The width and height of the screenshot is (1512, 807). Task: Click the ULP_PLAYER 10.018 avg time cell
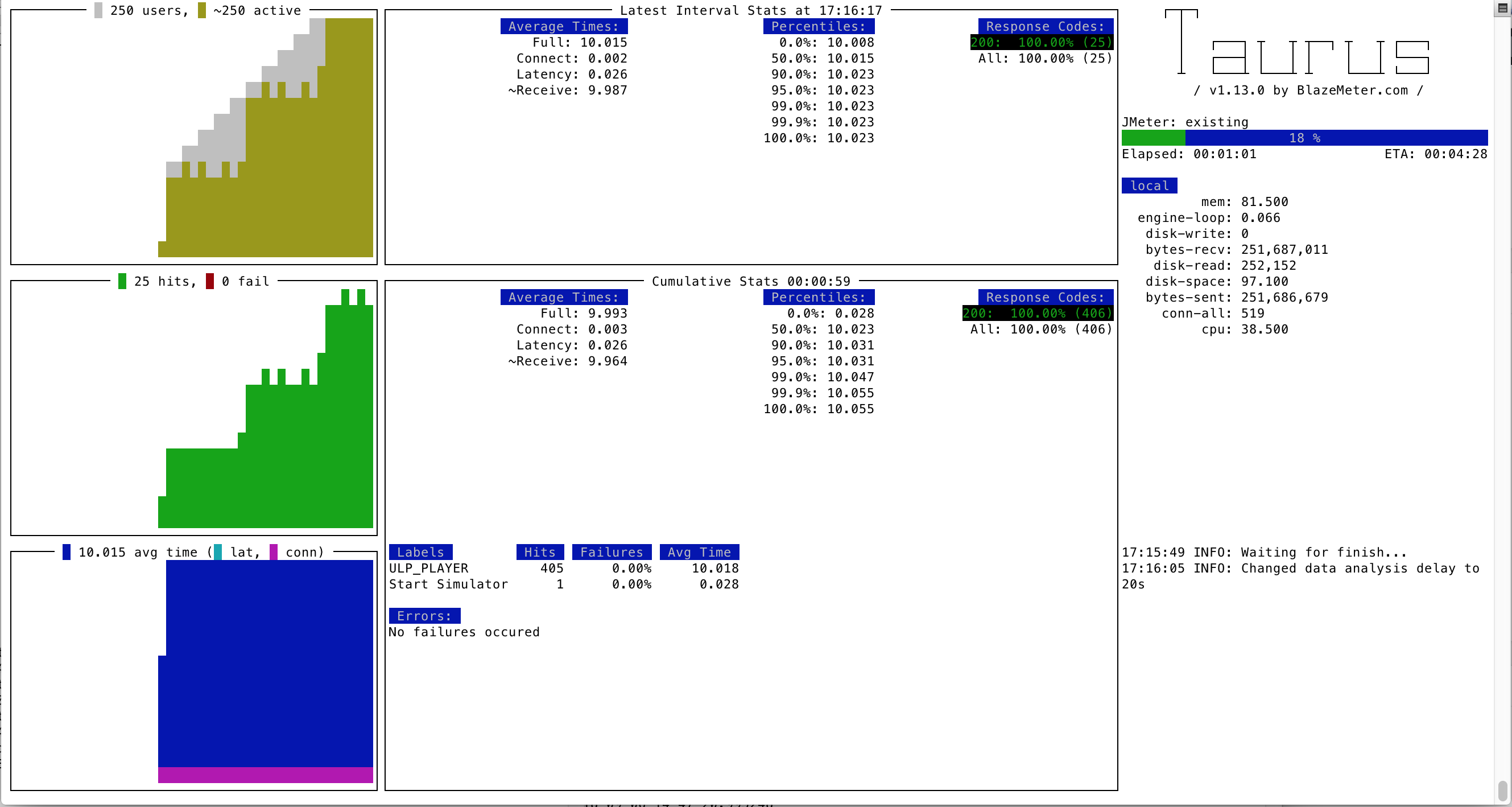point(715,569)
